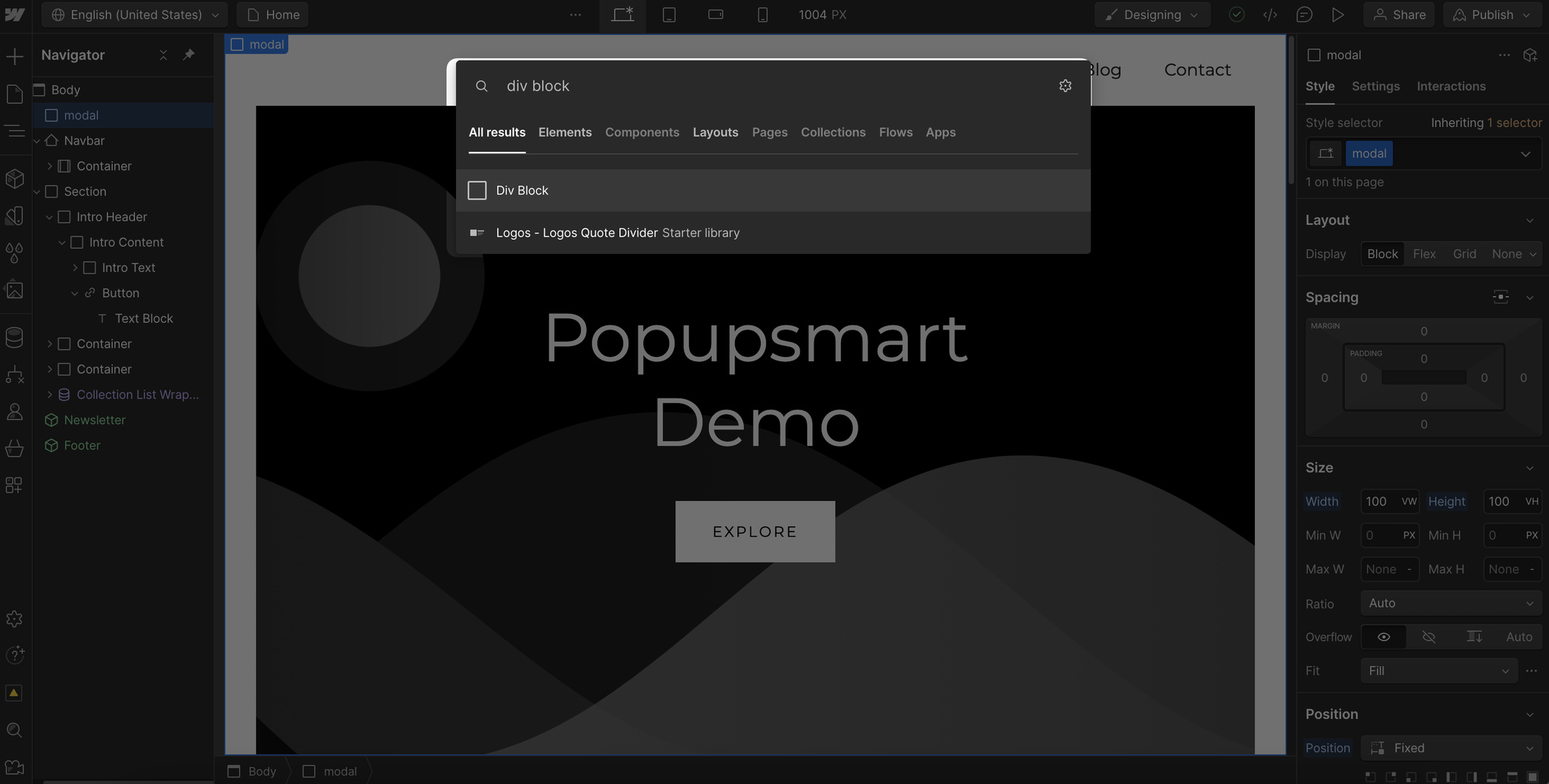Open the Position Fixed dropdown
The image size is (1549, 784).
1451,748
